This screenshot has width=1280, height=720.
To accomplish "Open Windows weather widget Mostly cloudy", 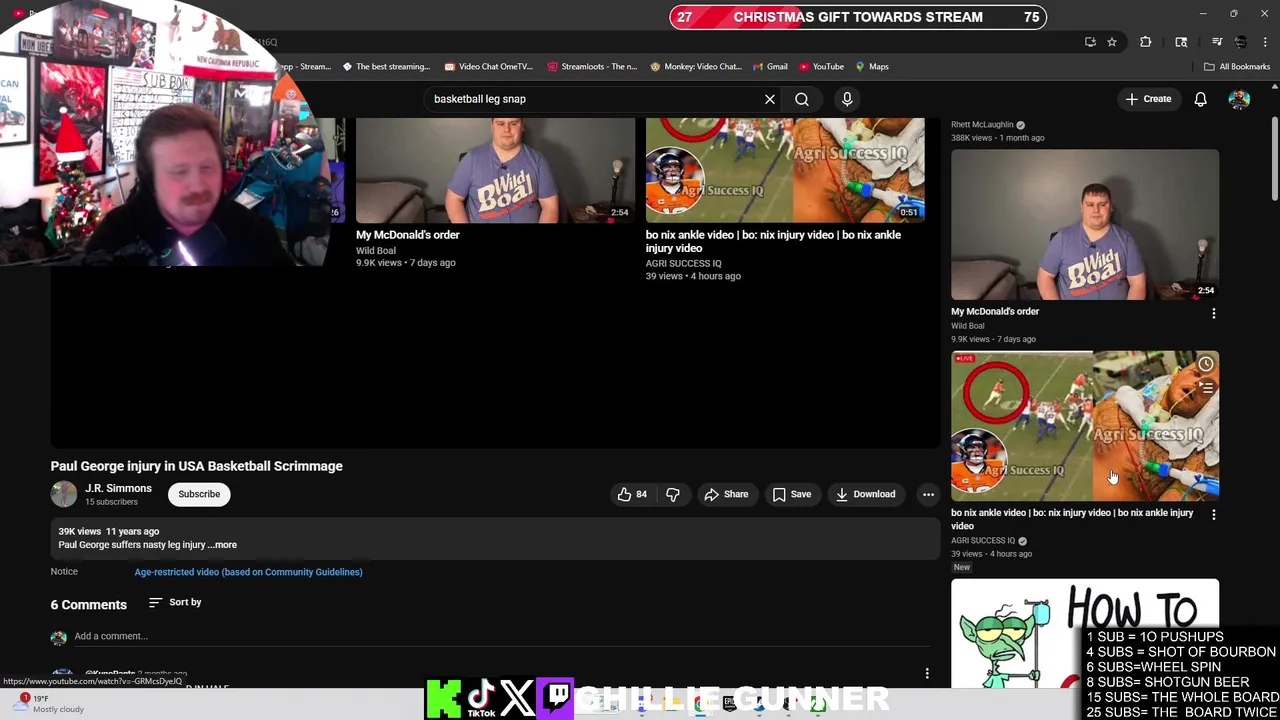I will 45,704.
